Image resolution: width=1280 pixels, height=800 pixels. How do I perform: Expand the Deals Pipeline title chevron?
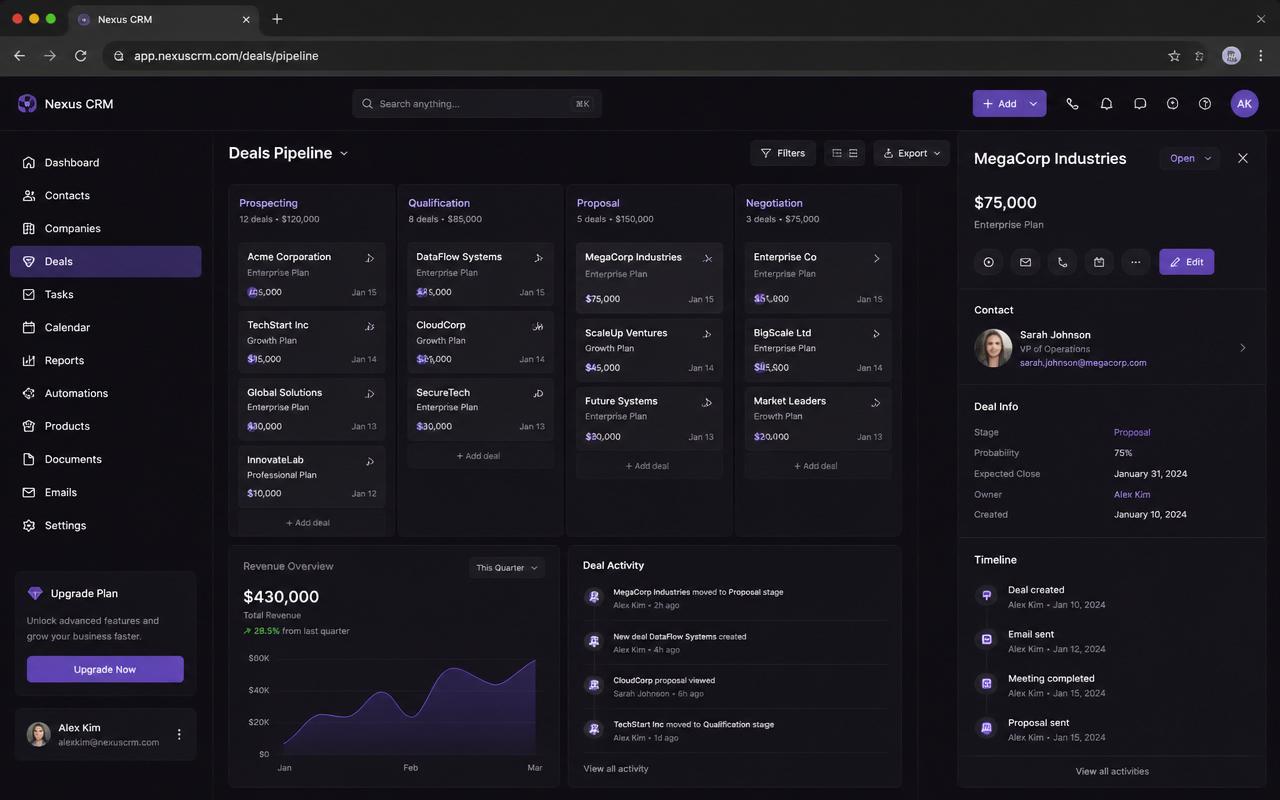[344, 153]
